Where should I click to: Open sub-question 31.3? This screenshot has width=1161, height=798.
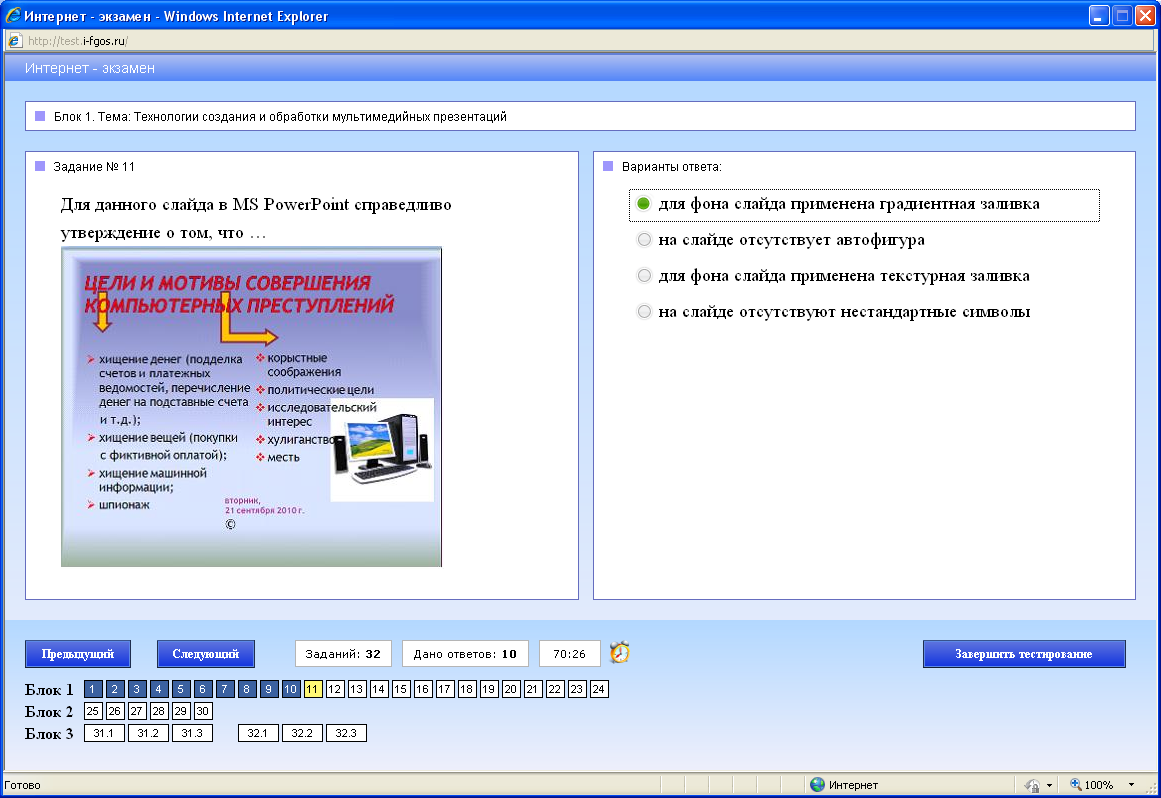[192, 733]
